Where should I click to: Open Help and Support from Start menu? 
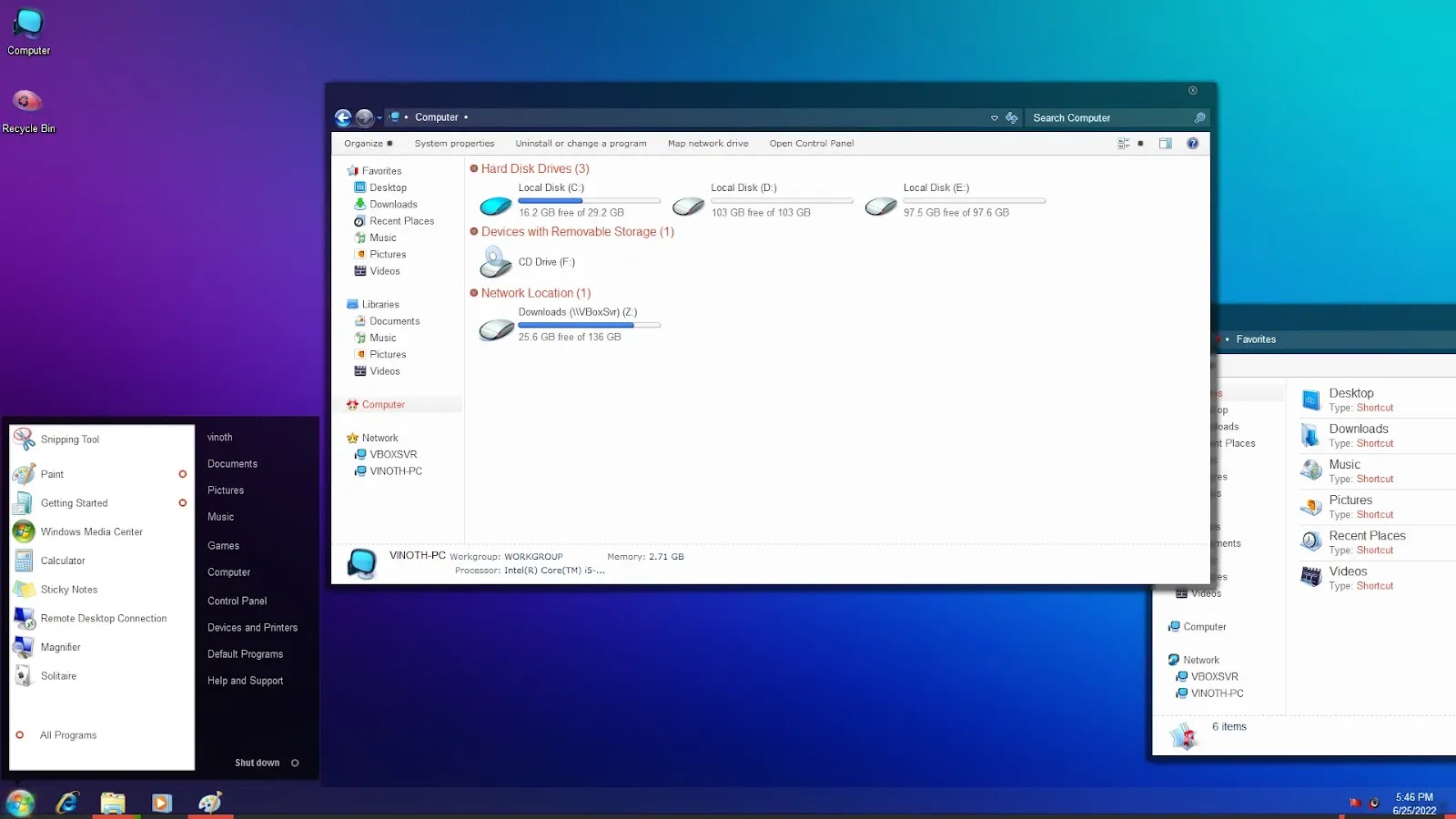(245, 681)
